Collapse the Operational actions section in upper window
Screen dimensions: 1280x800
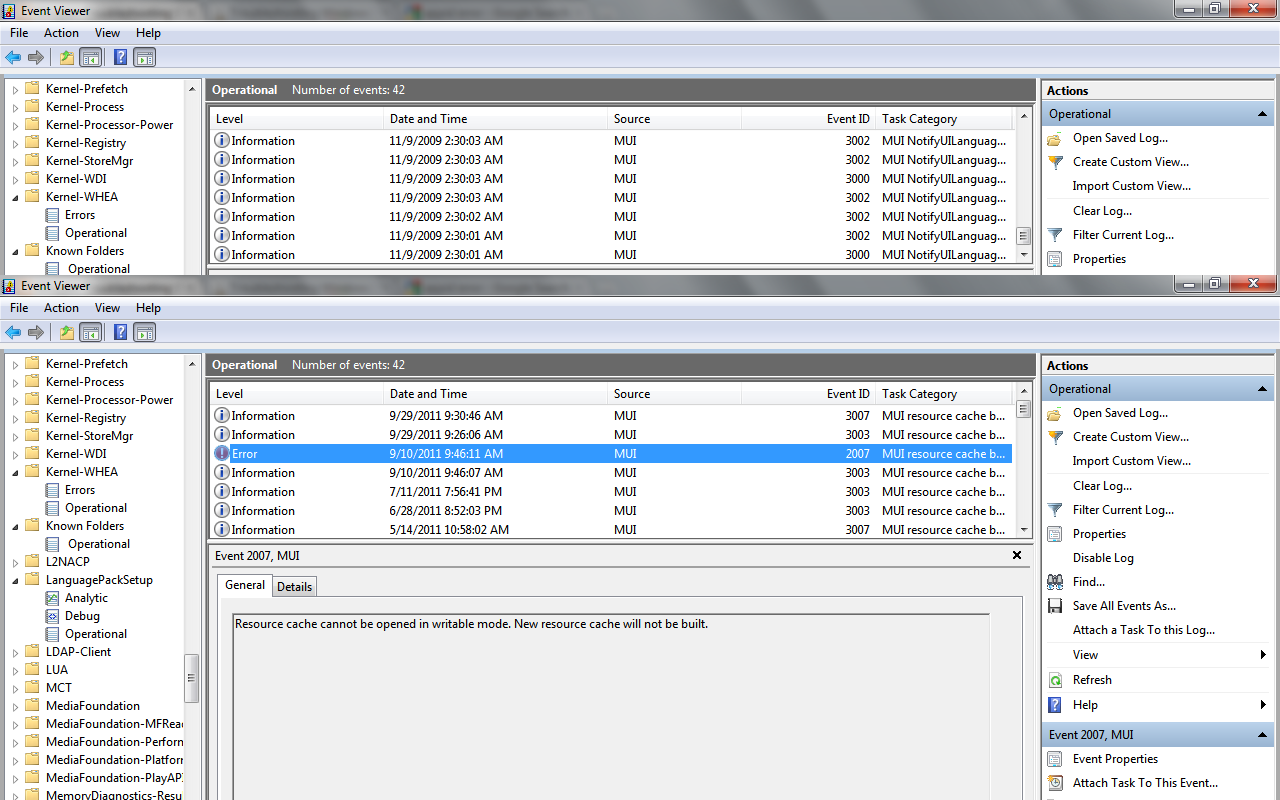pos(1262,114)
